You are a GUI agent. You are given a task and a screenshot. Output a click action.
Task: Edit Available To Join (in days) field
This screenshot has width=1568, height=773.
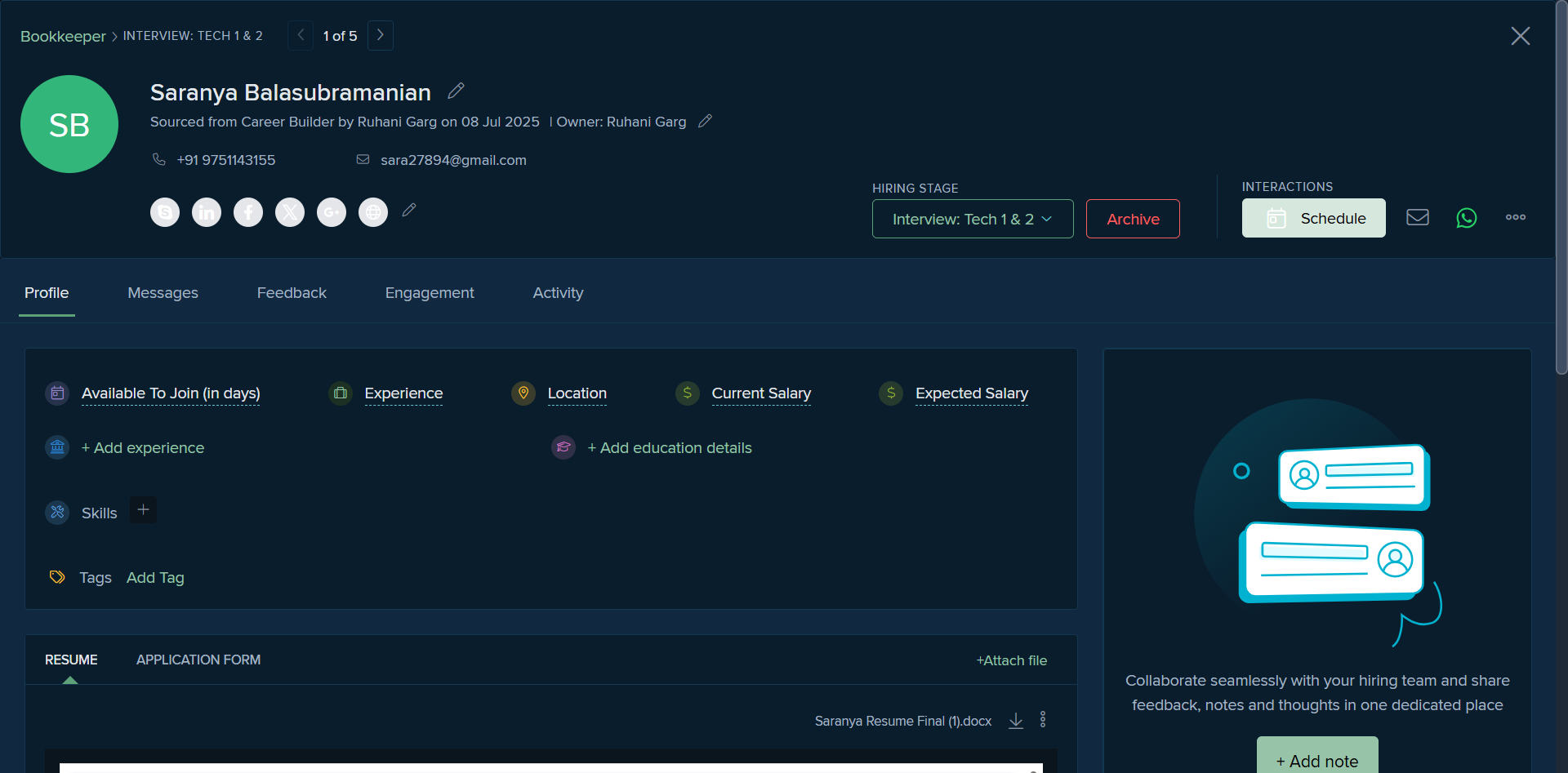point(171,393)
